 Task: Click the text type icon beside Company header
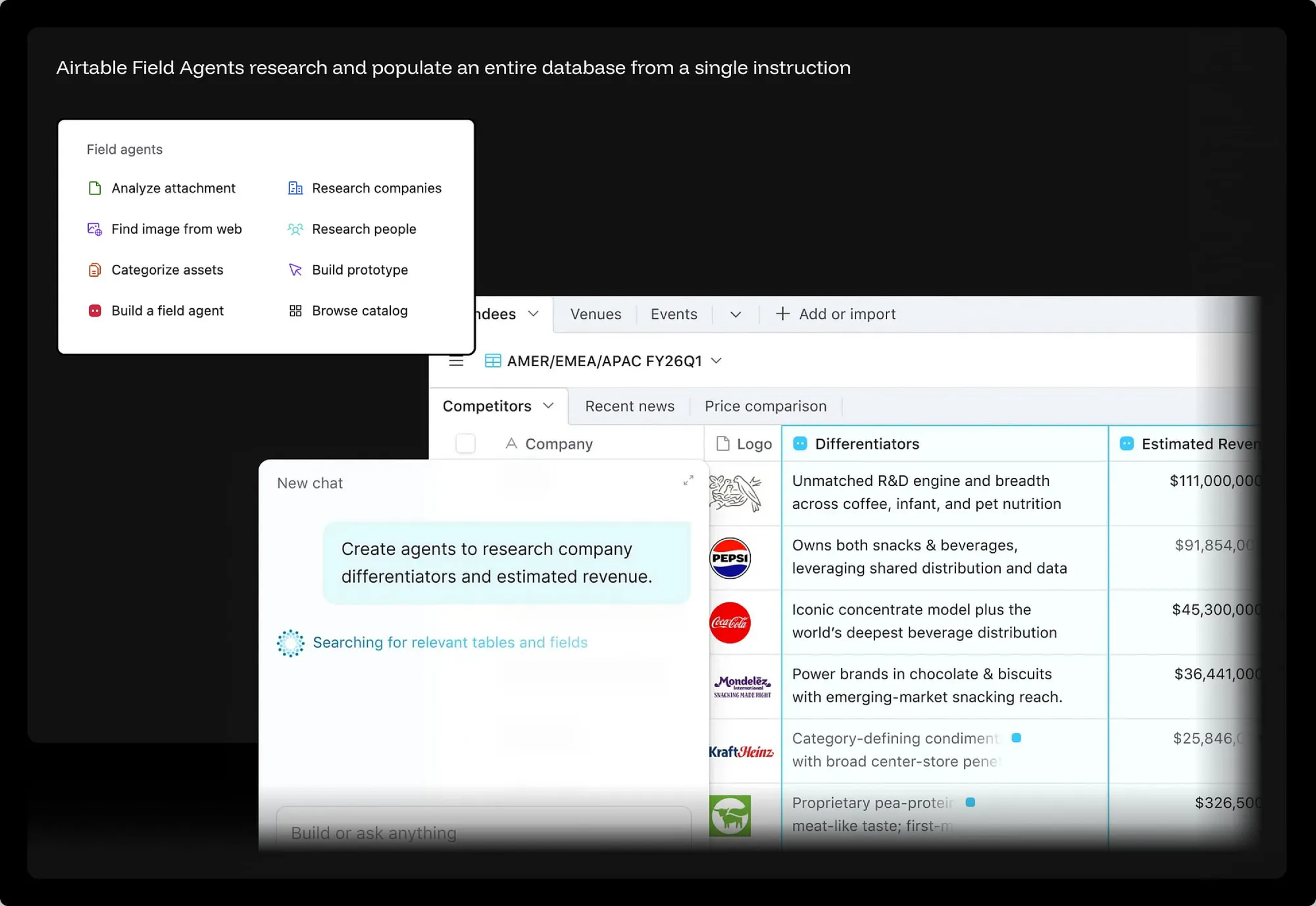coord(511,443)
